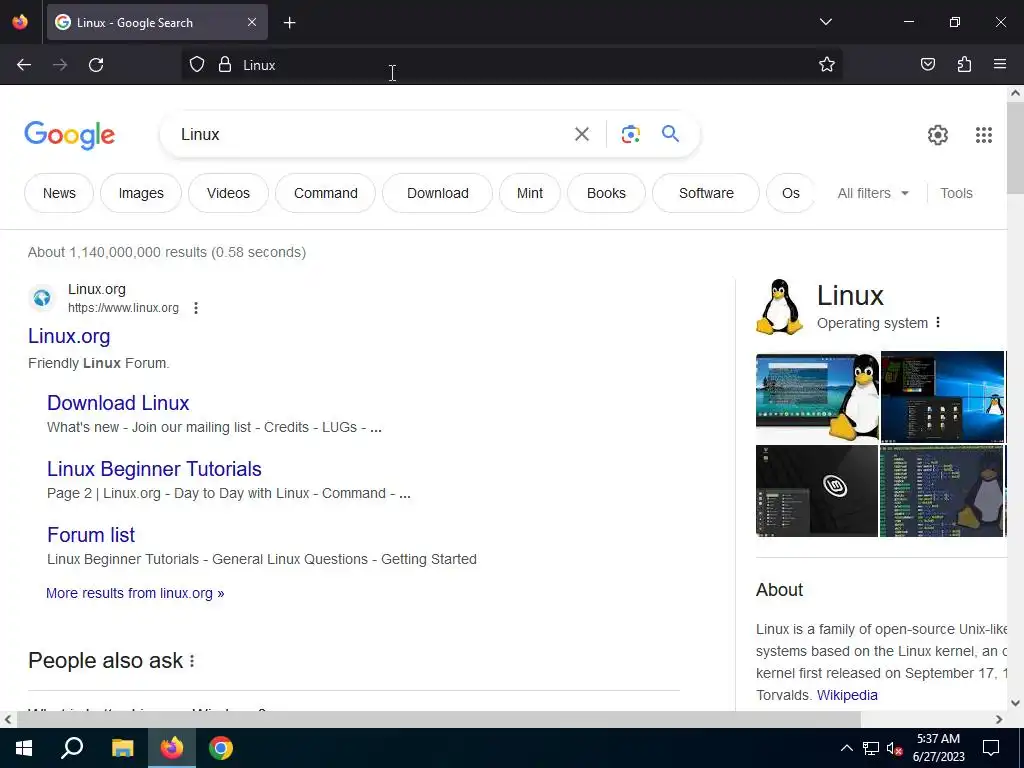1024x768 pixels.
Task: Click the muted volume tray icon
Action: click(895, 748)
